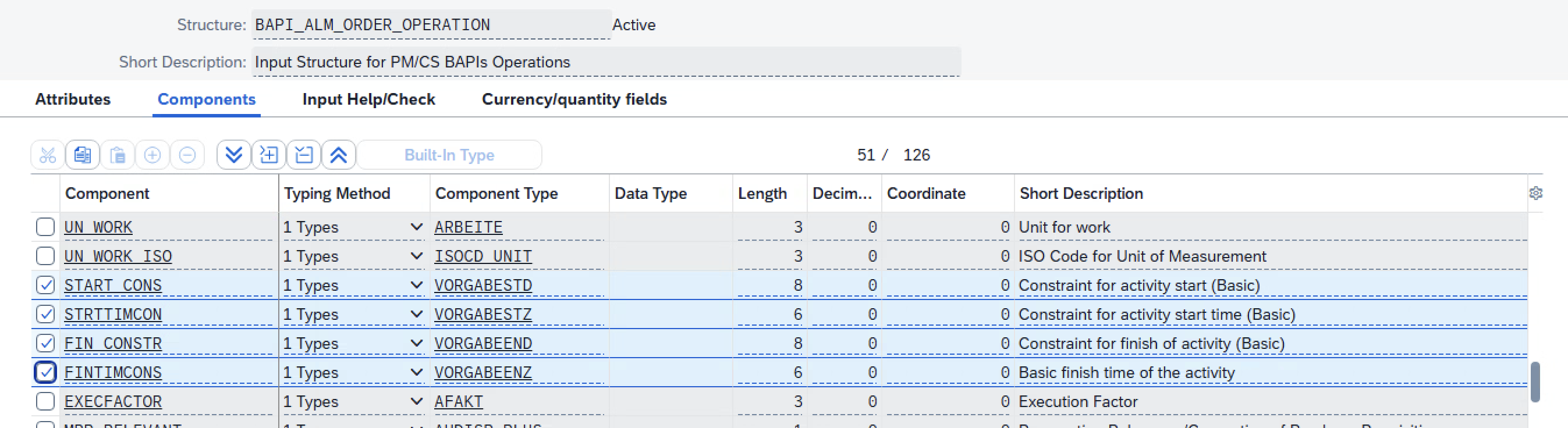Open Typing Method dropdown for EXECFACTOR
This screenshot has width=1568, height=428.
click(x=416, y=401)
